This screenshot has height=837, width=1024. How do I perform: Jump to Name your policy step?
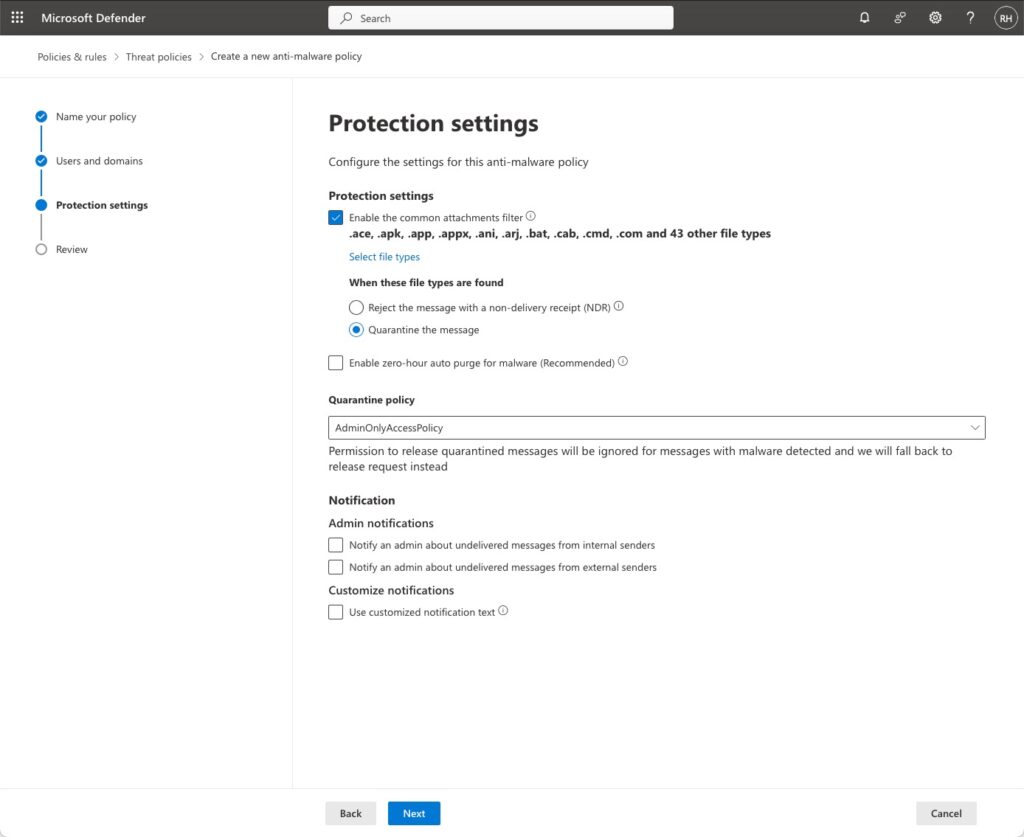click(x=96, y=117)
